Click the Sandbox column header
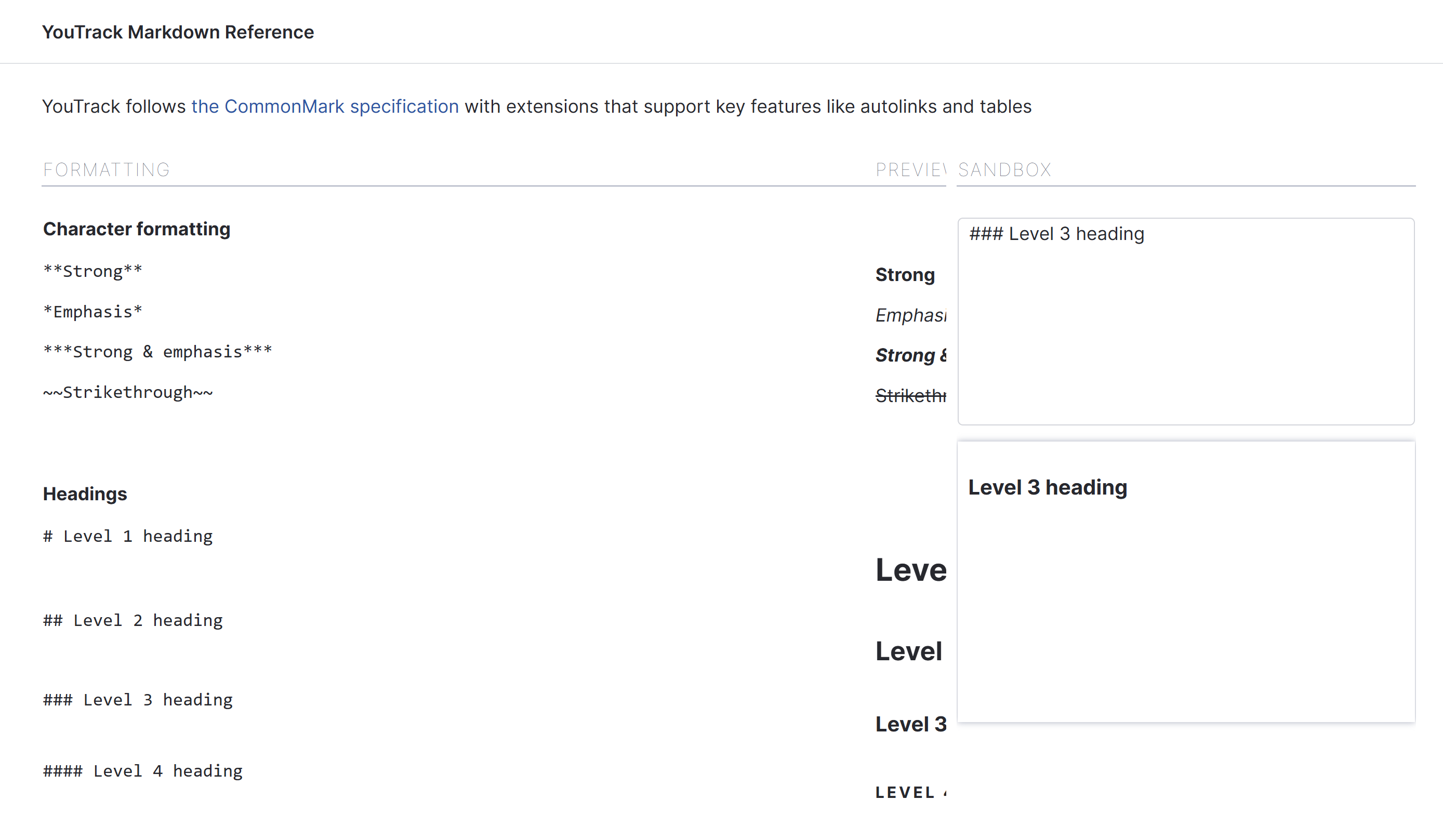 click(x=1004, y=170)
